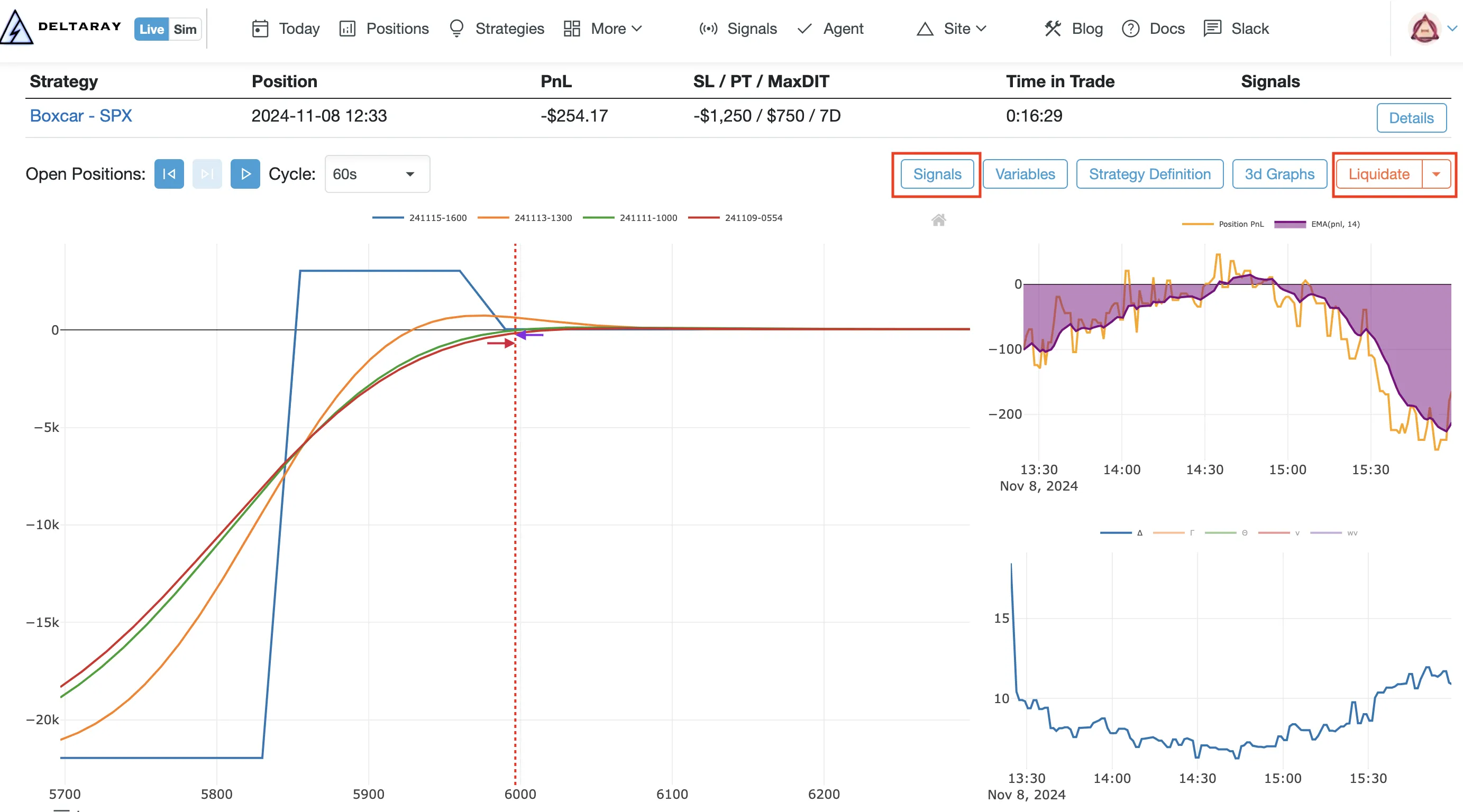Open the Boxcar - SPX strategy link

[80, 116]
